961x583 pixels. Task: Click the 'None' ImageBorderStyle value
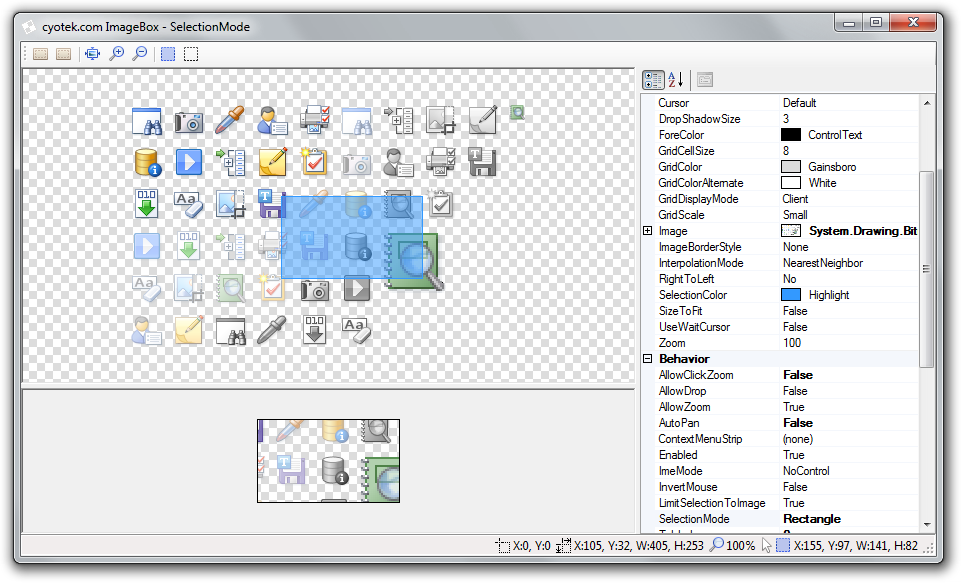(796, 247)
